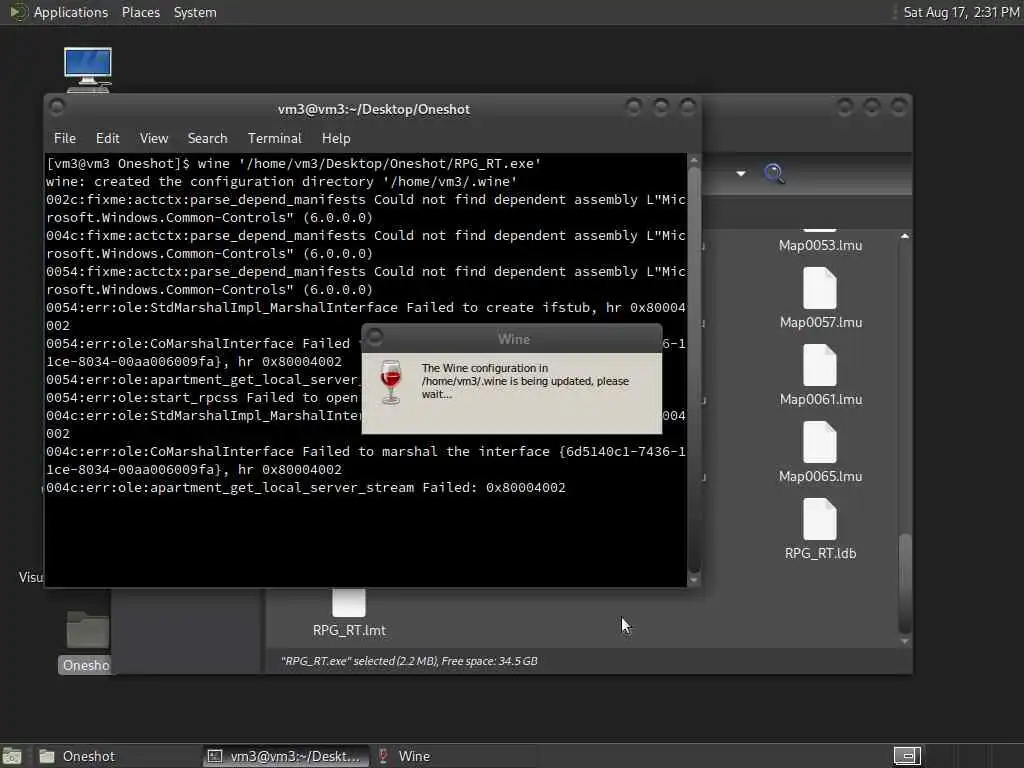Click the search magnifier in file manager
Viewport: 1024px width, 768px height.
click(775, 173)
